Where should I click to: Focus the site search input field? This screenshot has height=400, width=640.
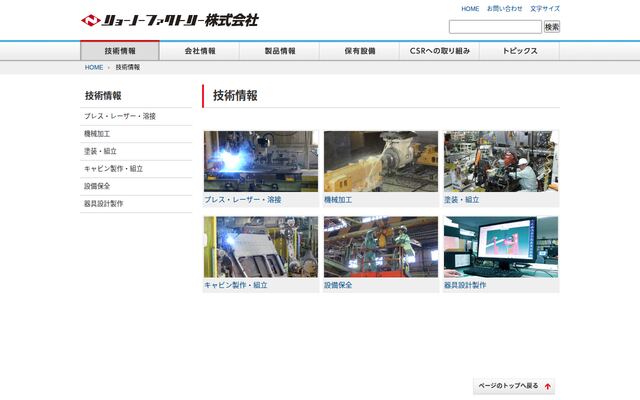tap(495, 27)
